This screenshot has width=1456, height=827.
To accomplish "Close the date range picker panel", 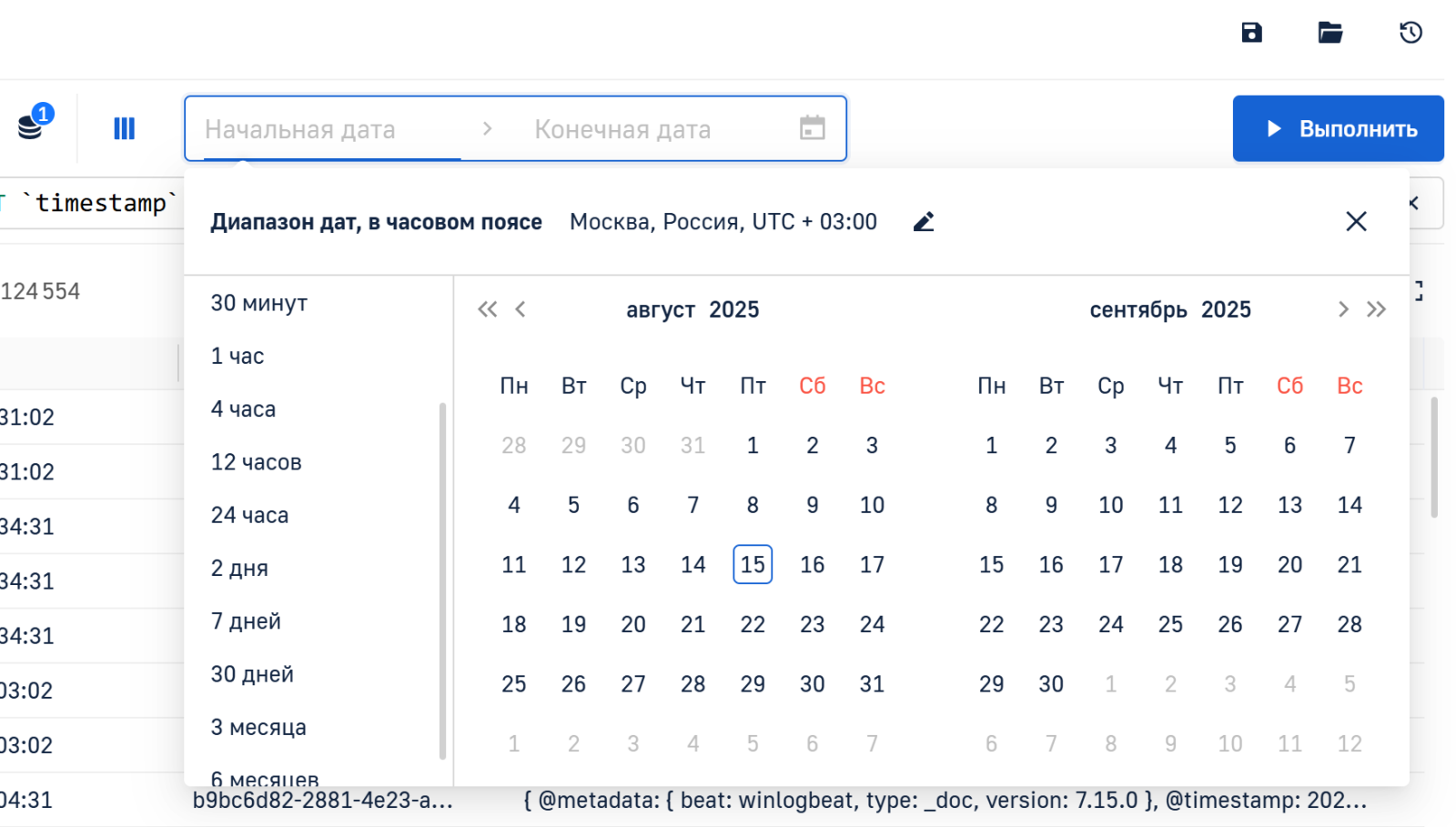I will coord(1355,222).
